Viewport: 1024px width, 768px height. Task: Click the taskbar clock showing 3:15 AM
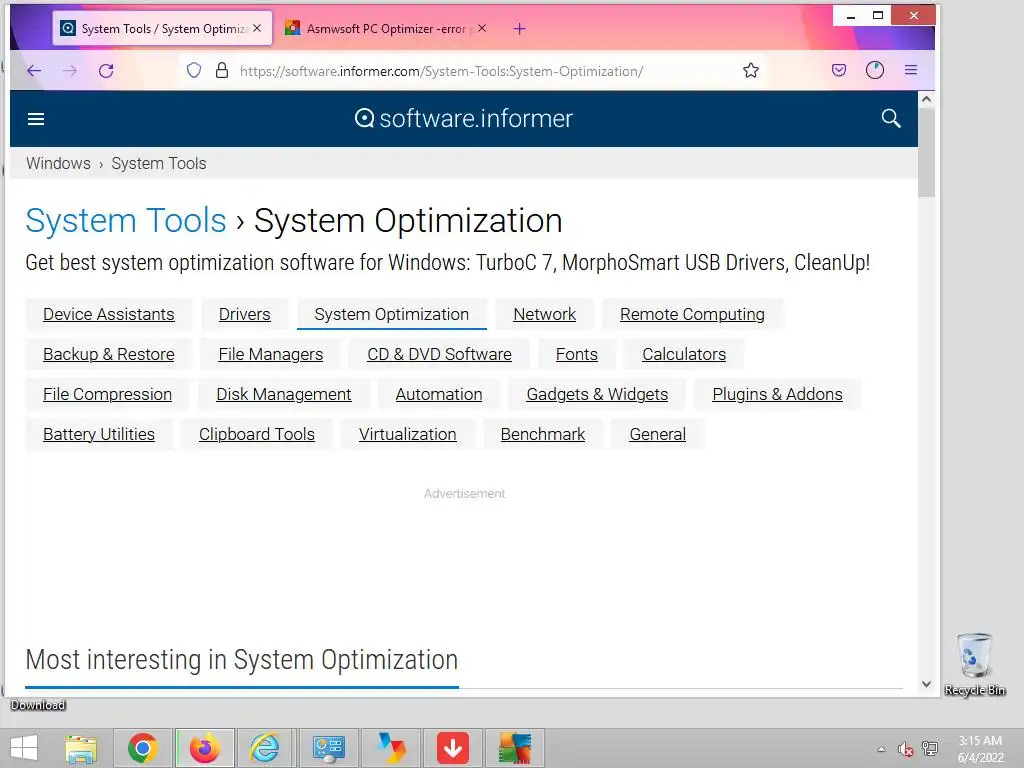(980, 749)
